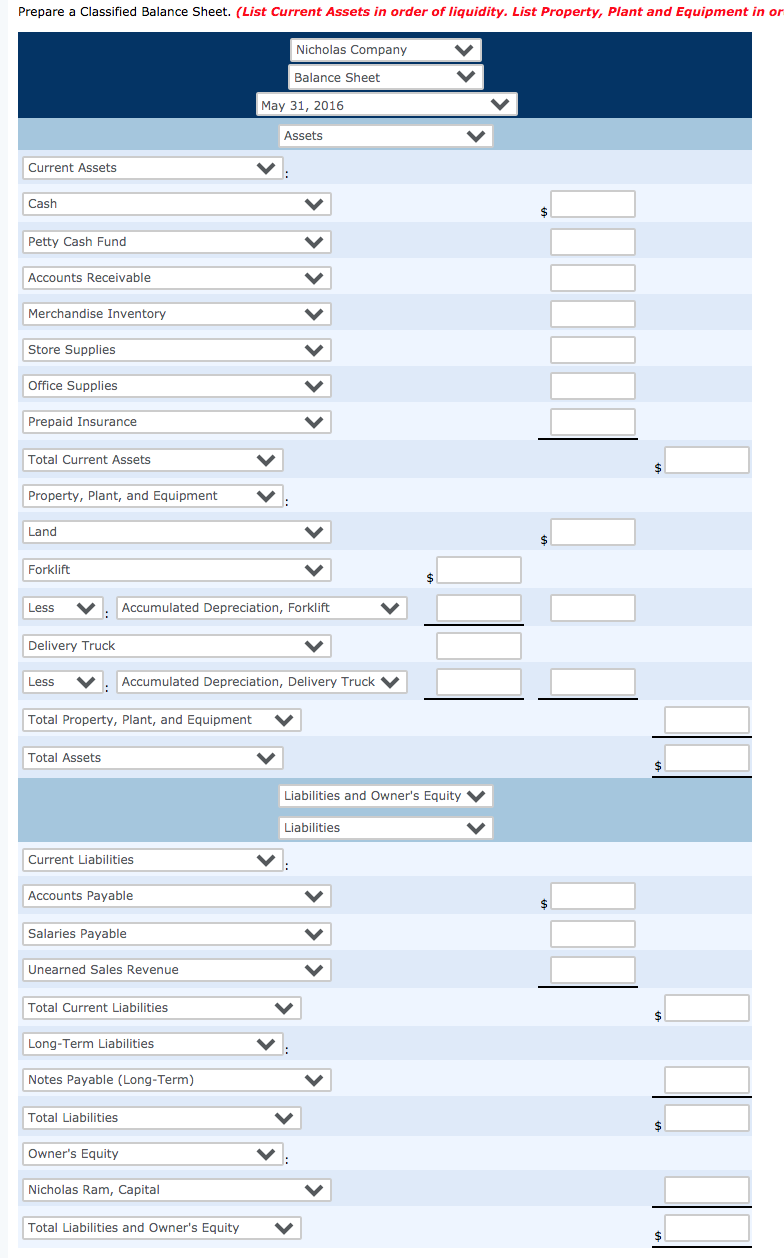Click the Total Current Assets amount box
This screenshot has height=1258, width=784.
[x=707, y=459]
